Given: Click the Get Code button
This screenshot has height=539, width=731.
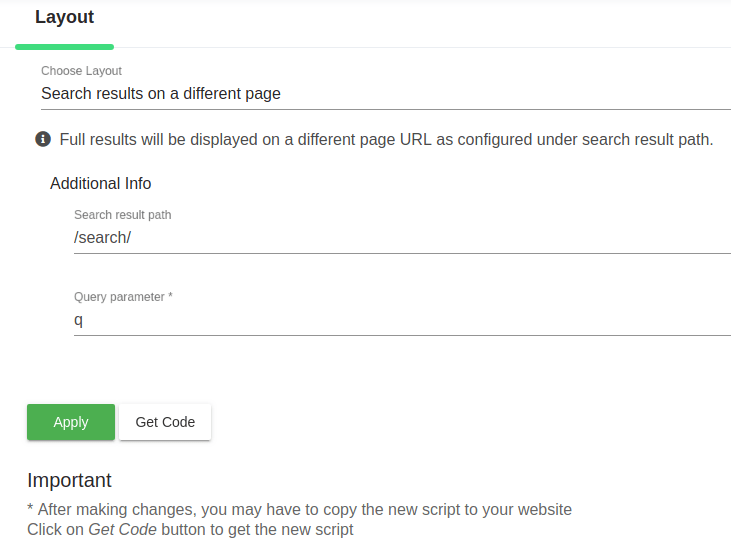Looking at the screenshot, I should (165, 422).
